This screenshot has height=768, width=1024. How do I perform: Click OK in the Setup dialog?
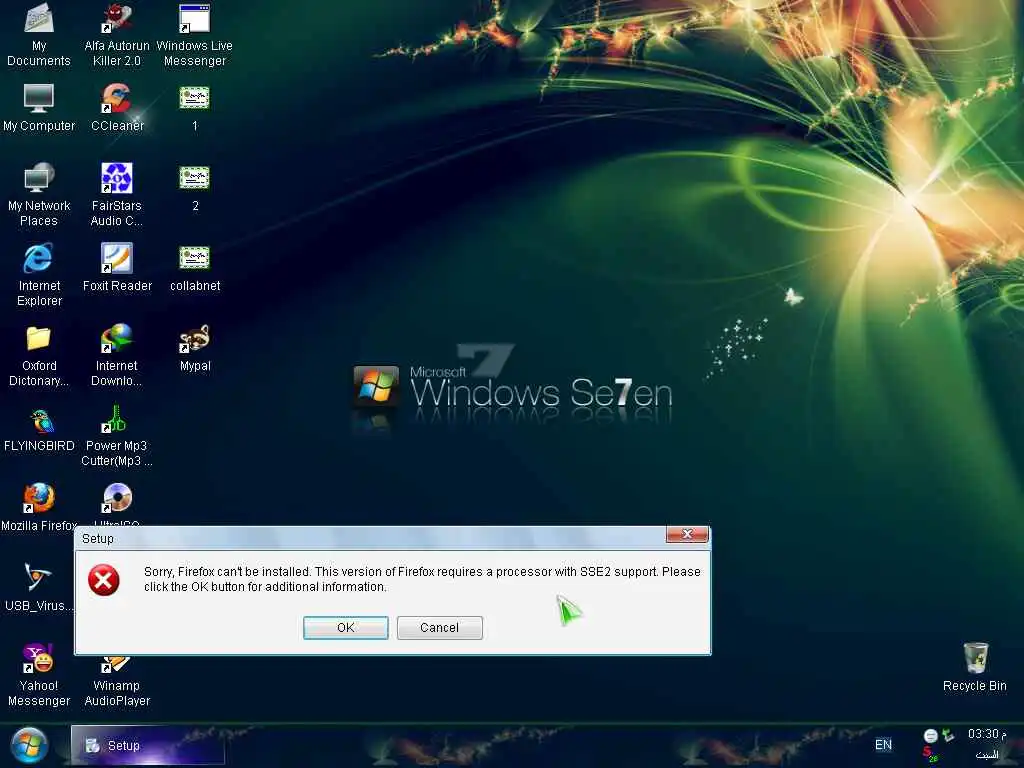(345, 628)
